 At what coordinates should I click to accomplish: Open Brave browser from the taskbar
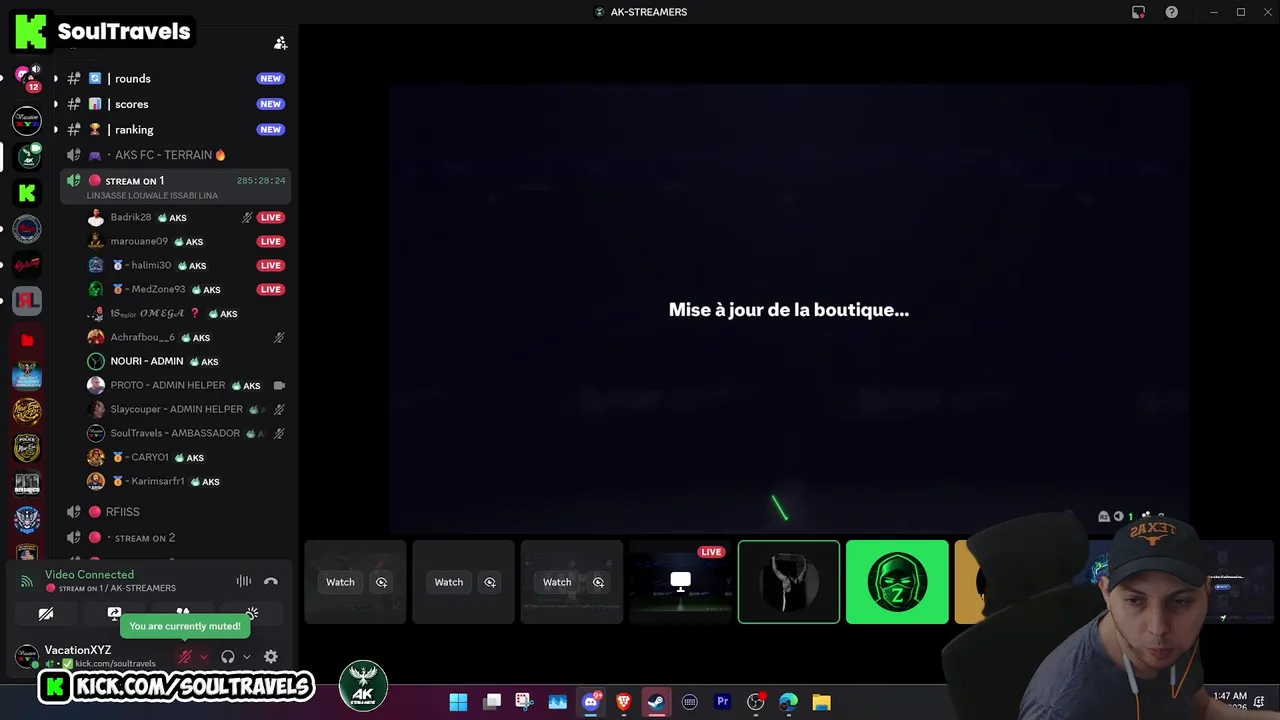coord(623,702)
